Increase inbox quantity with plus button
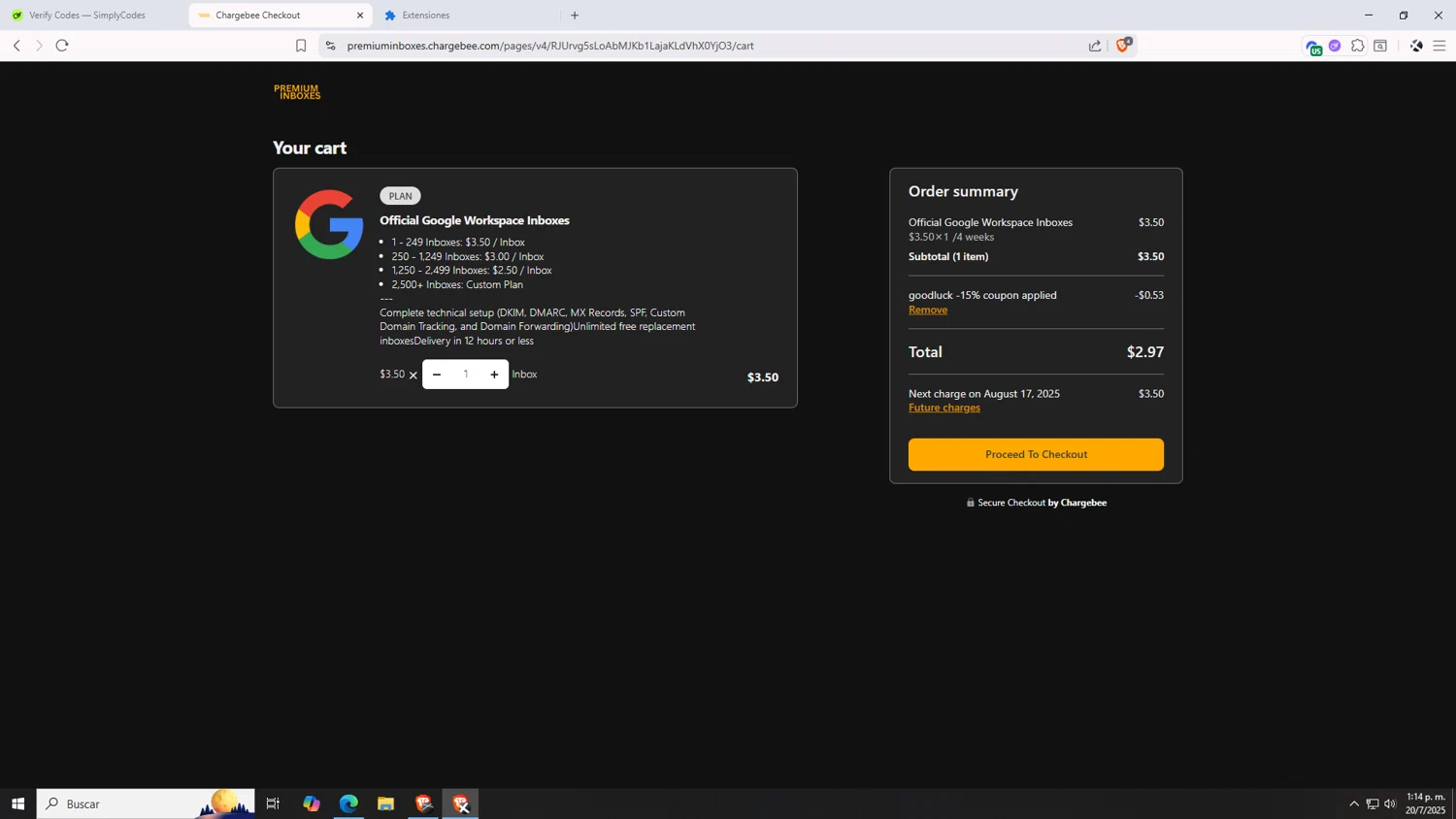This screenshot has height=819, width=1456. 494,375
